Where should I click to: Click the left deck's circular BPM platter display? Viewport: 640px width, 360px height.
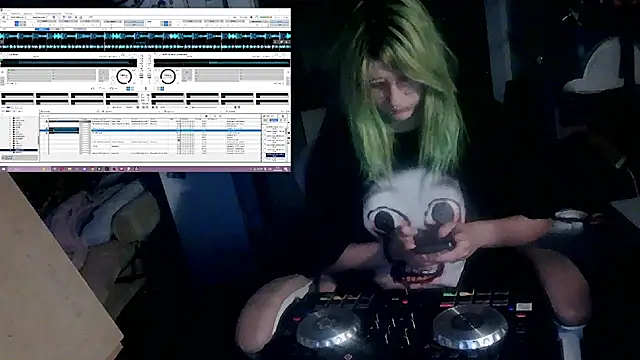tap(124, 76)
